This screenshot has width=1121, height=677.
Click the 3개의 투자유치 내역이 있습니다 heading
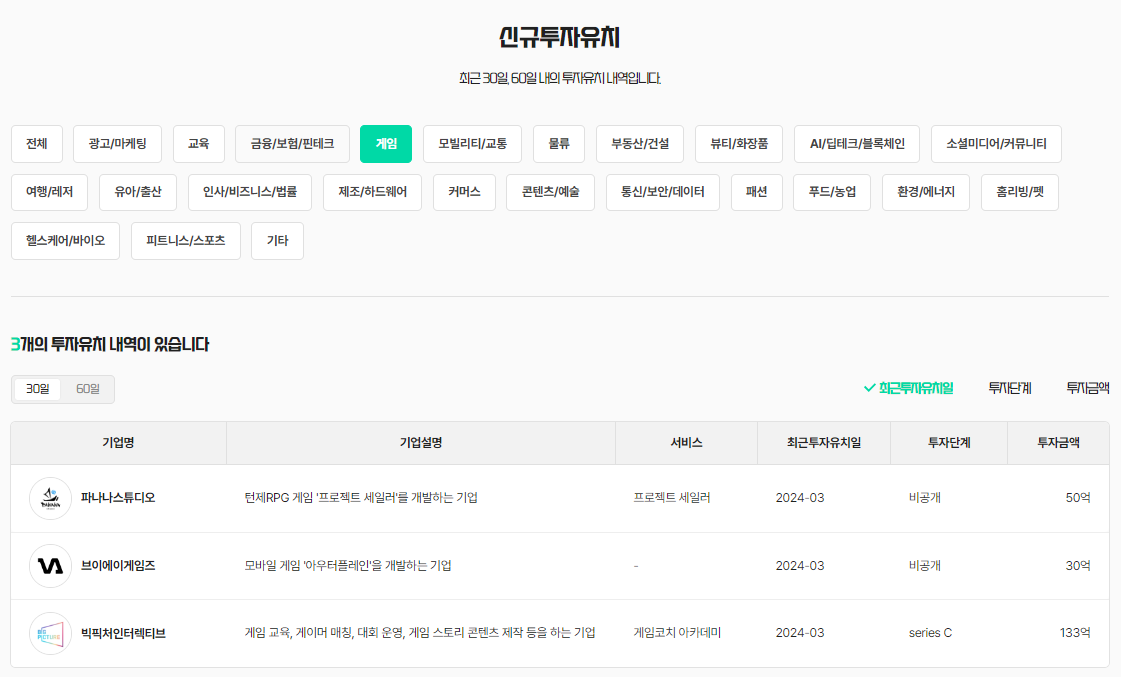[x=110, y=345]
